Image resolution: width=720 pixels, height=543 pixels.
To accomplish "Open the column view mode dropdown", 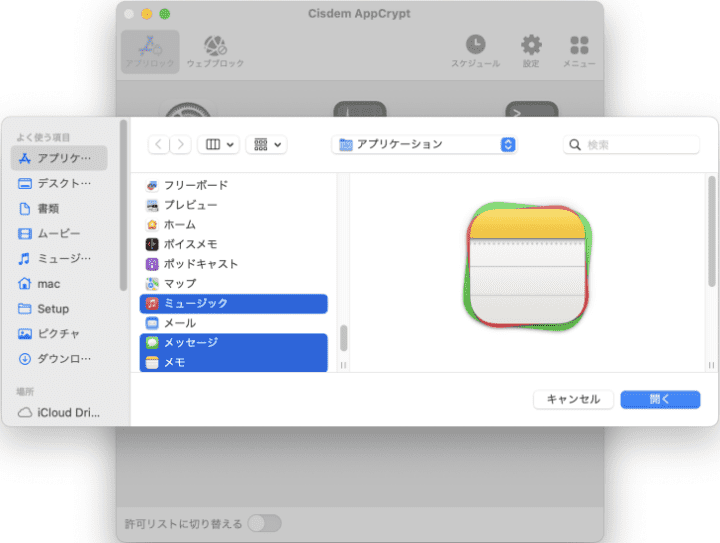I will click(x=219, y=145).
